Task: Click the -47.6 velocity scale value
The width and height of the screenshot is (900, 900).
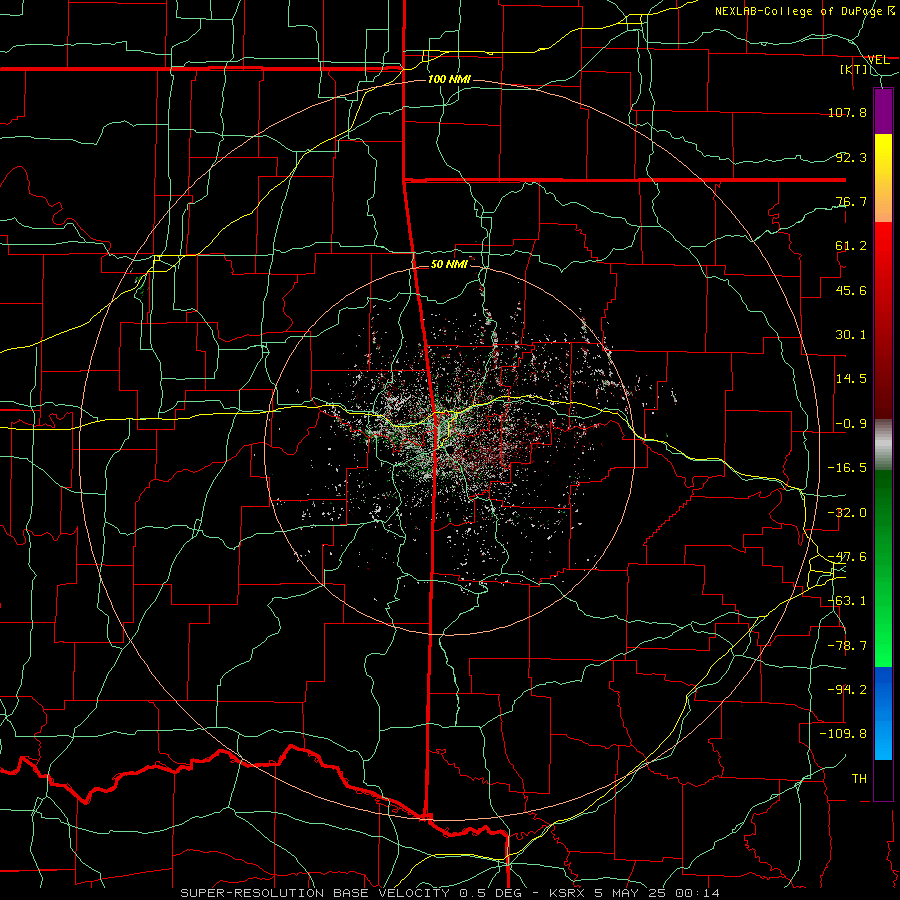Action: click(847, 557)
